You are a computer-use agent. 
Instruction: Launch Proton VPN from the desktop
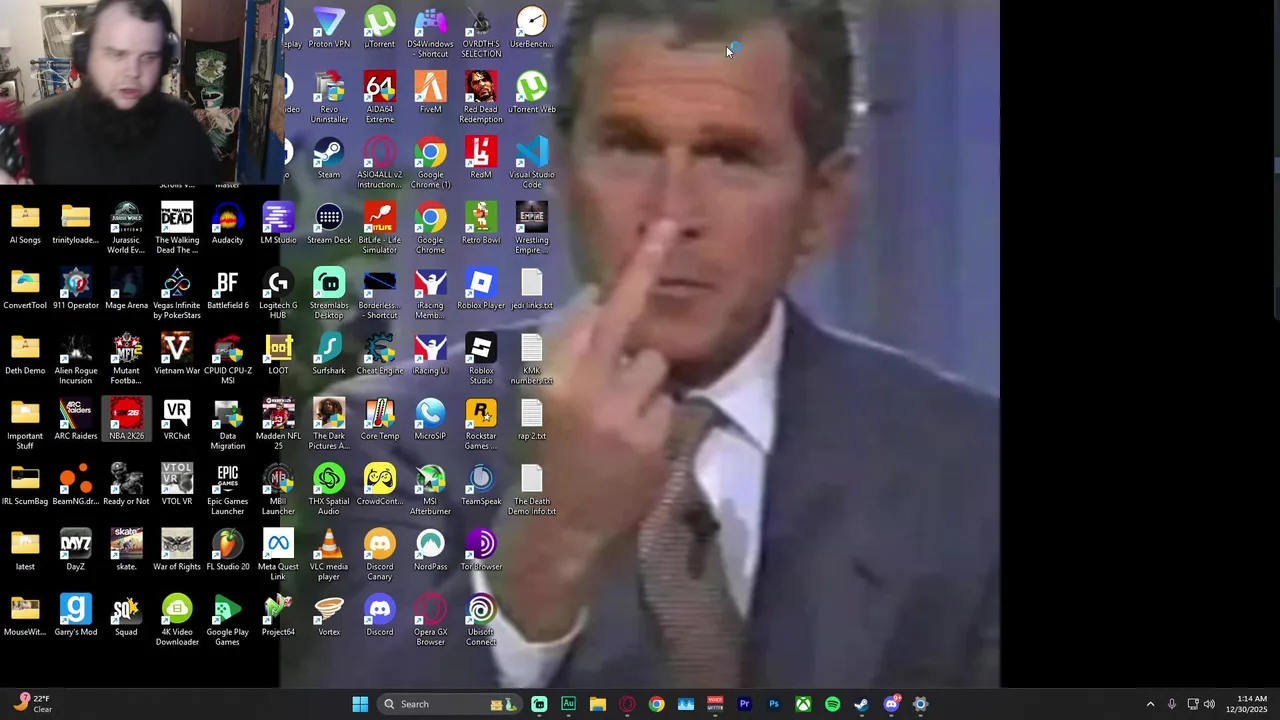pyautogui.click(x=329, y=28)
